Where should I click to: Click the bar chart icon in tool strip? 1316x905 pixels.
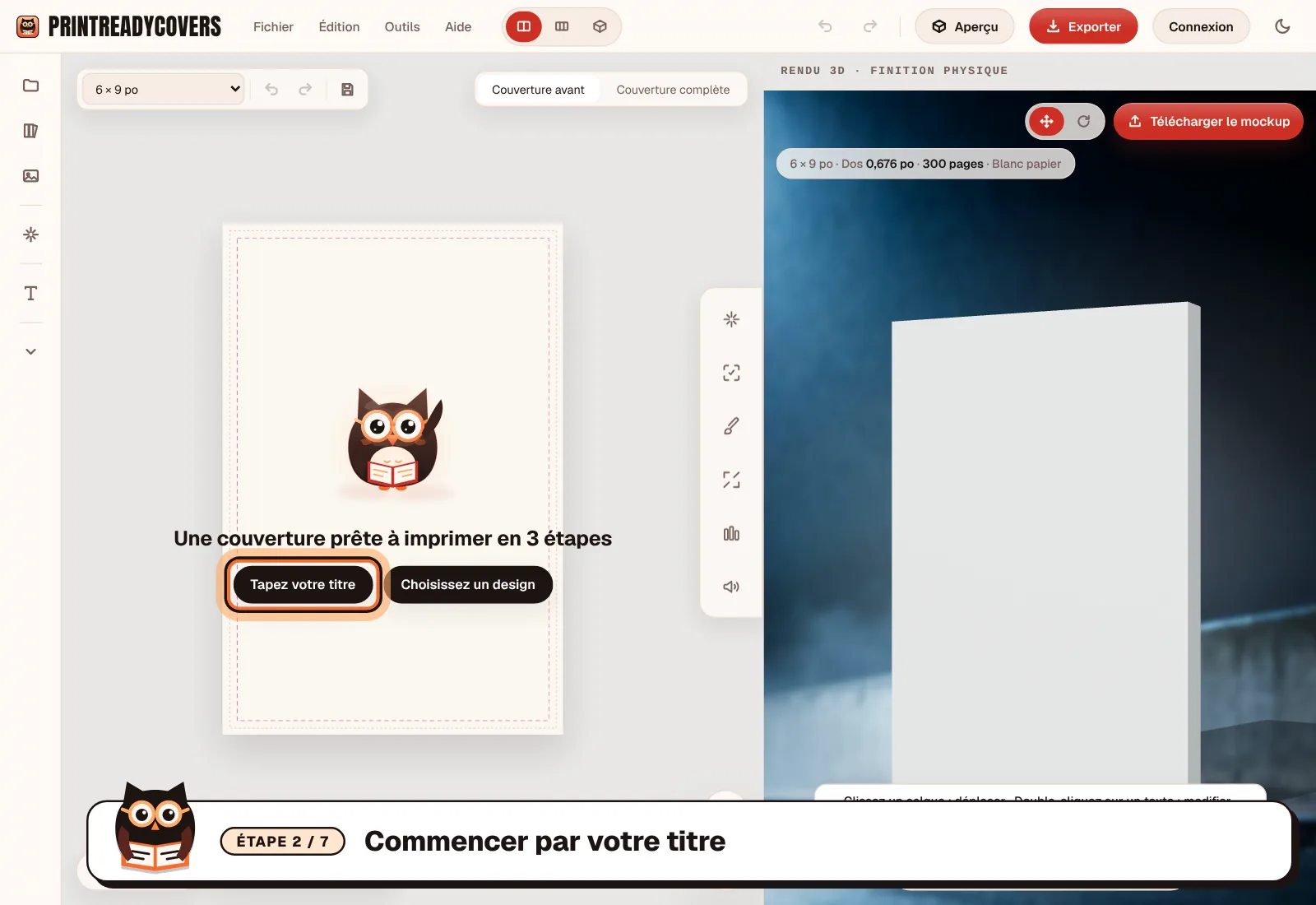pos(731,534)
